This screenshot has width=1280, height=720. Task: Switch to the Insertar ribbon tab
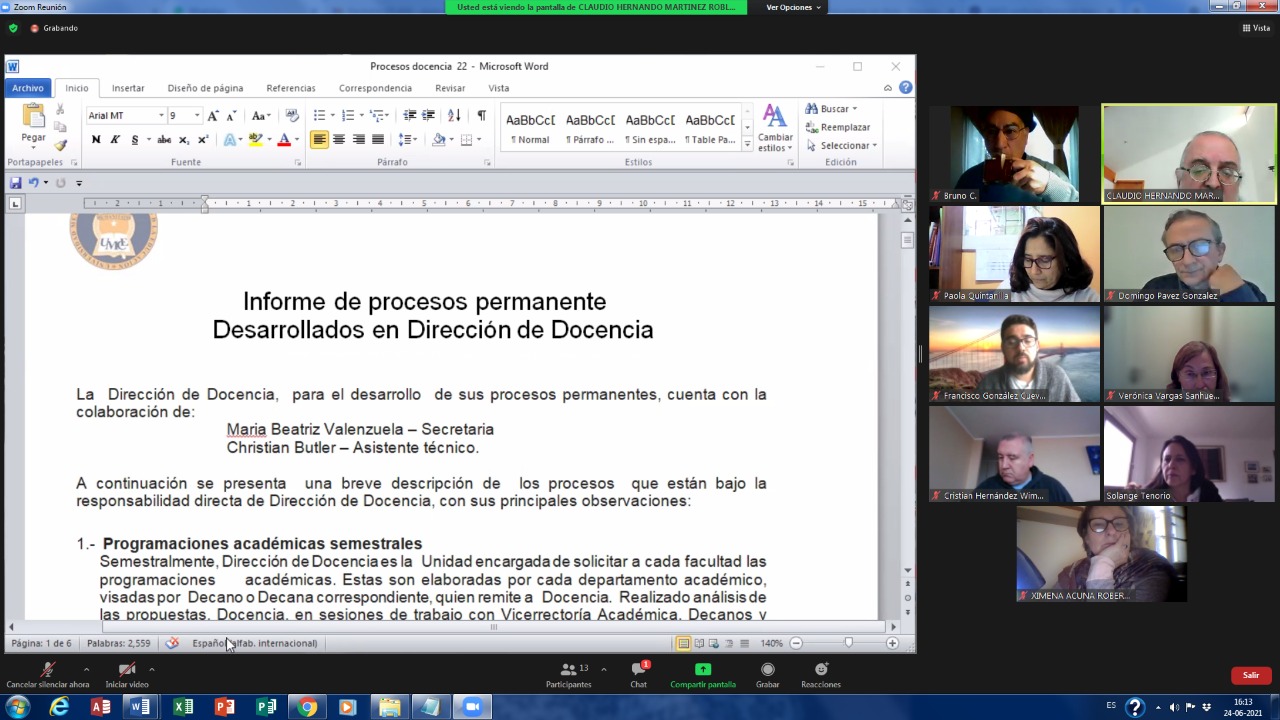pyautogui.click(x=128, y=88)
